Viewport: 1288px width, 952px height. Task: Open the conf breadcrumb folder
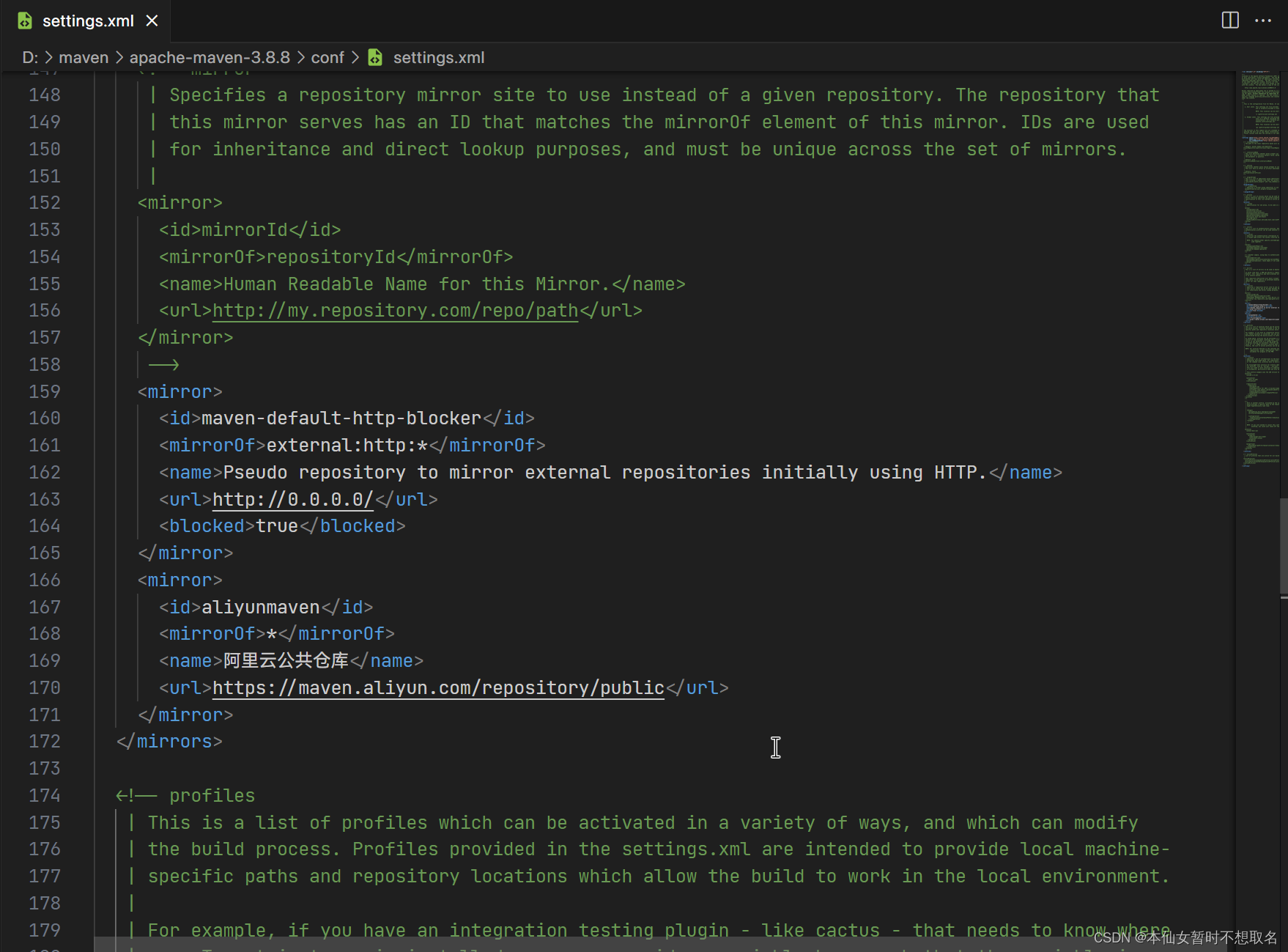(x=327, y=57)
